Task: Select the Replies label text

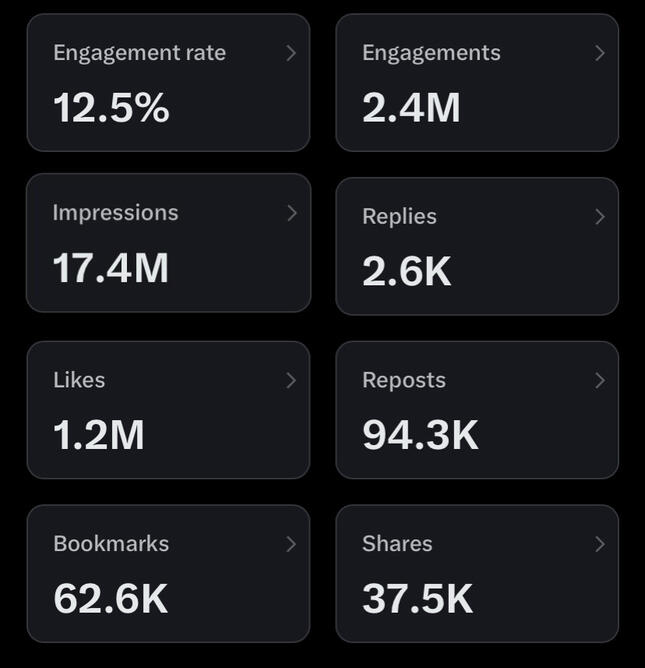Action: click(x=399, y=217)
